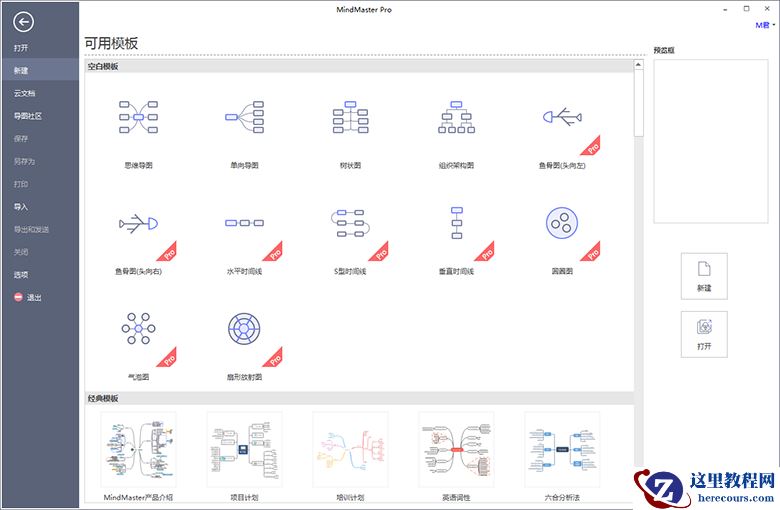Open the 英语词性 template thumbnail
780x510 pixels.
pyautogui.click(x=456, y=450)
